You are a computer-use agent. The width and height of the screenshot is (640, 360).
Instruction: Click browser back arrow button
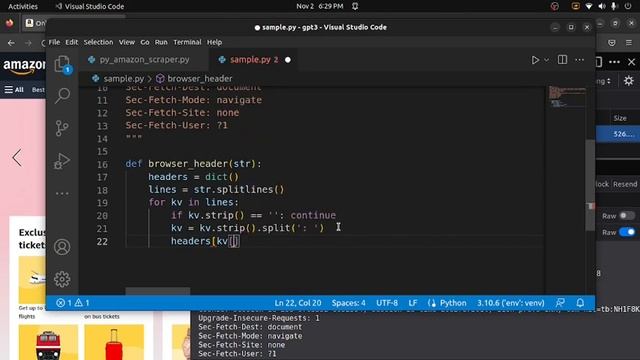click(11, 43)
